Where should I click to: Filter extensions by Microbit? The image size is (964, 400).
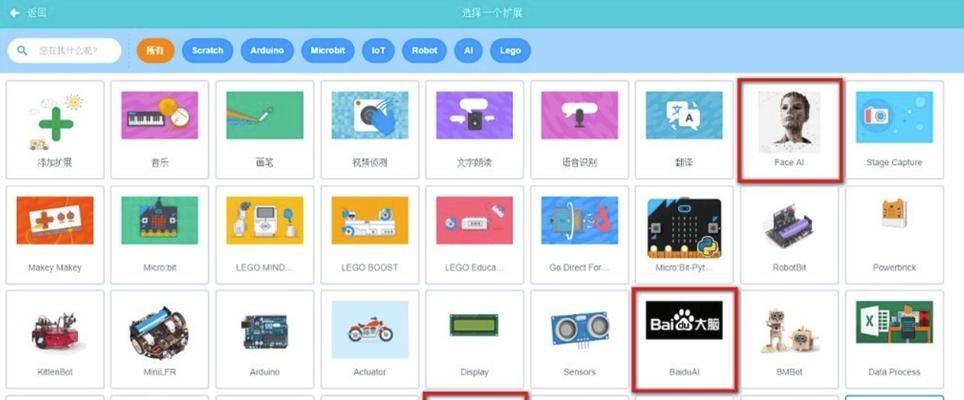coord(328,50)
